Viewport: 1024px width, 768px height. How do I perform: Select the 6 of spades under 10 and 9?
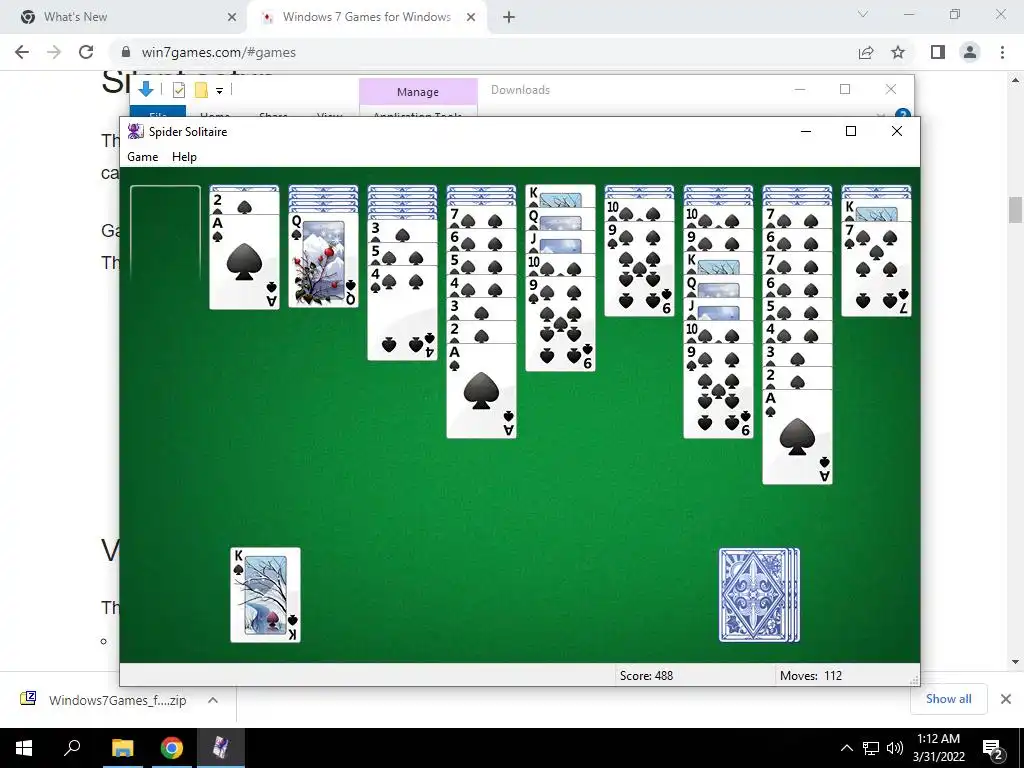tap(639, 269)
